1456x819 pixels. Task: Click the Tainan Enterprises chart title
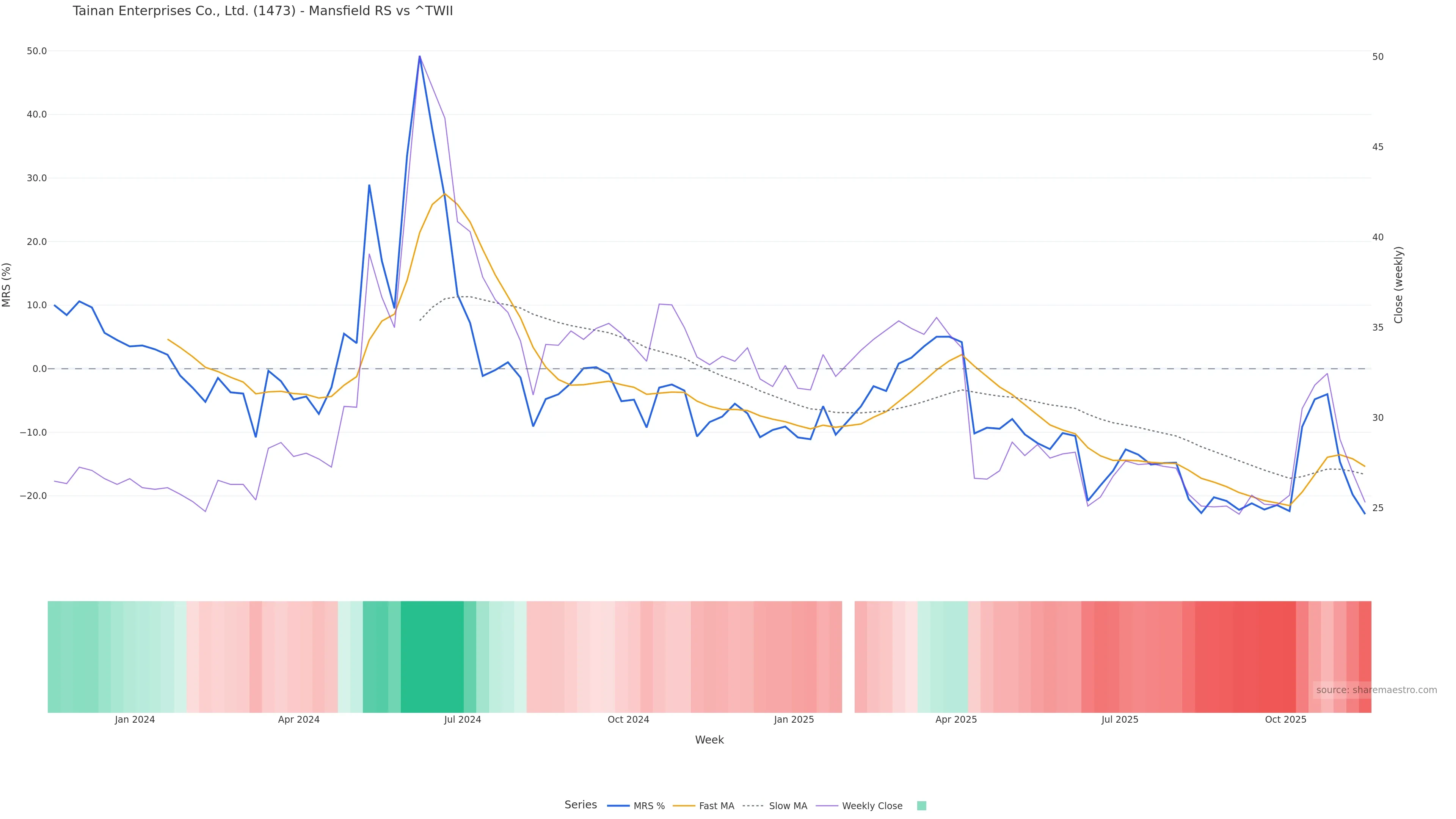click(x=263, y=11)
